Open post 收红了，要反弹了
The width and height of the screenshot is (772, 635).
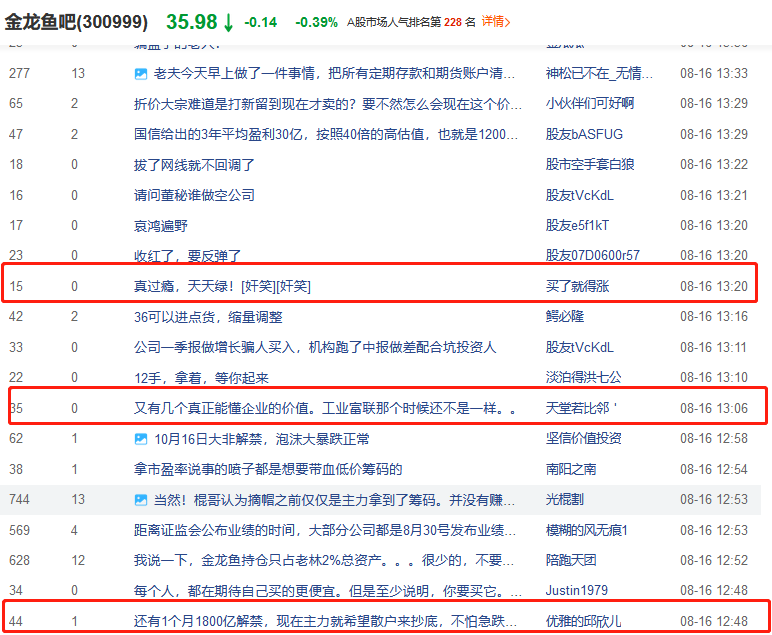pos(188,255)
